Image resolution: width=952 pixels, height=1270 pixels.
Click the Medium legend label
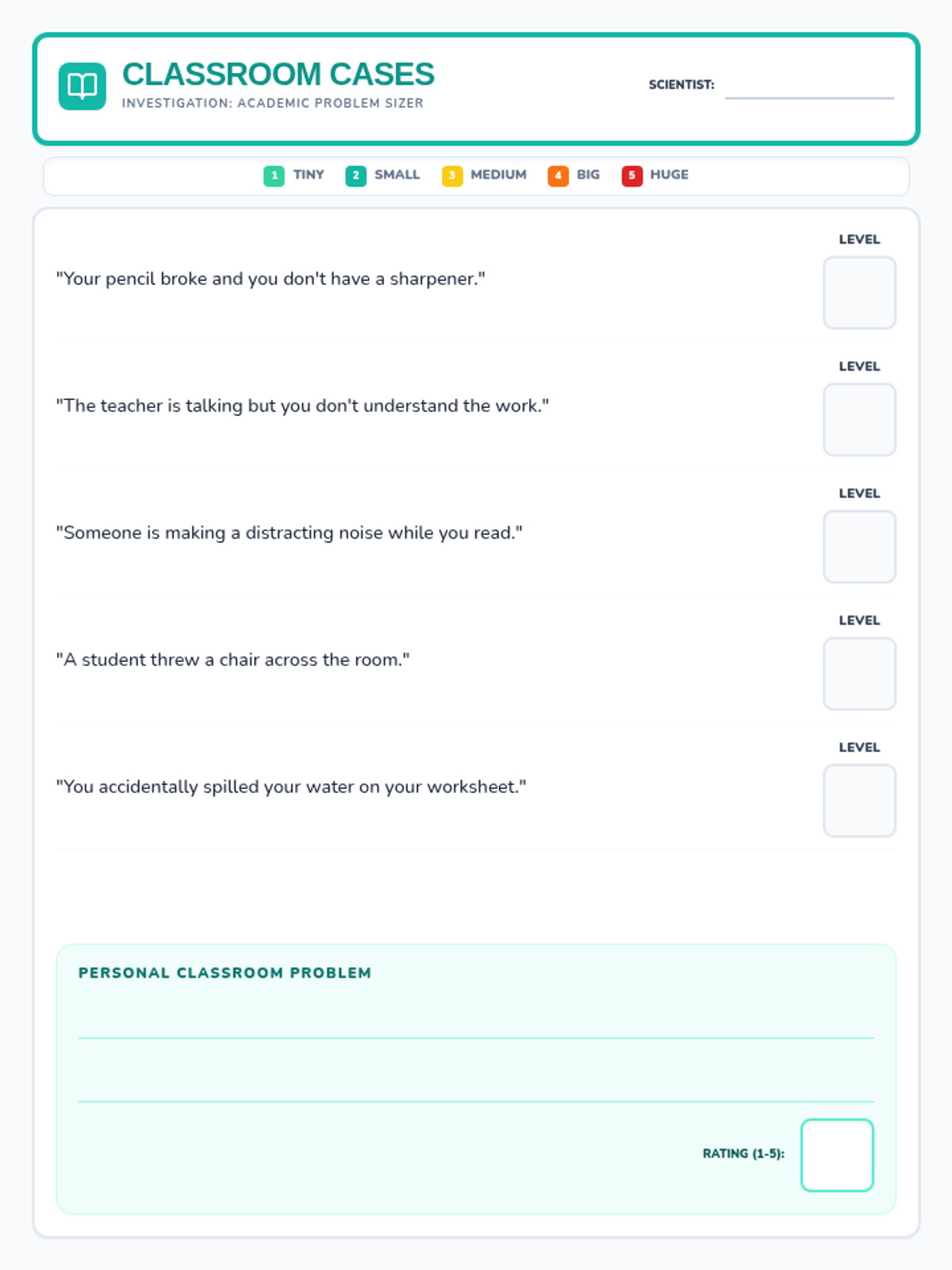pos(498,175)
